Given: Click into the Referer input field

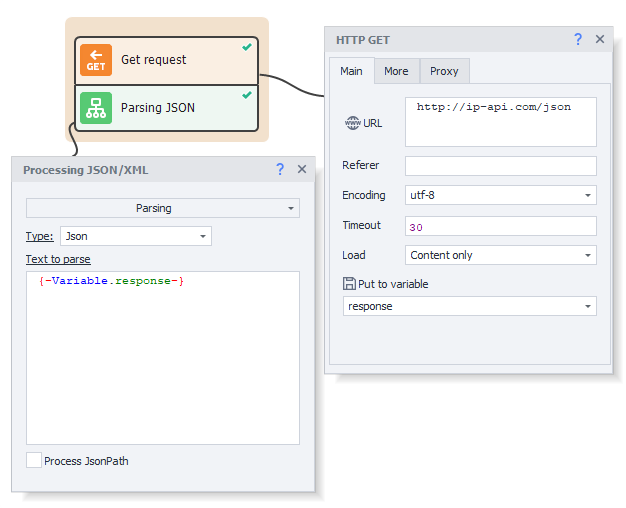Looking at the screenshot, I should [500, 166].
